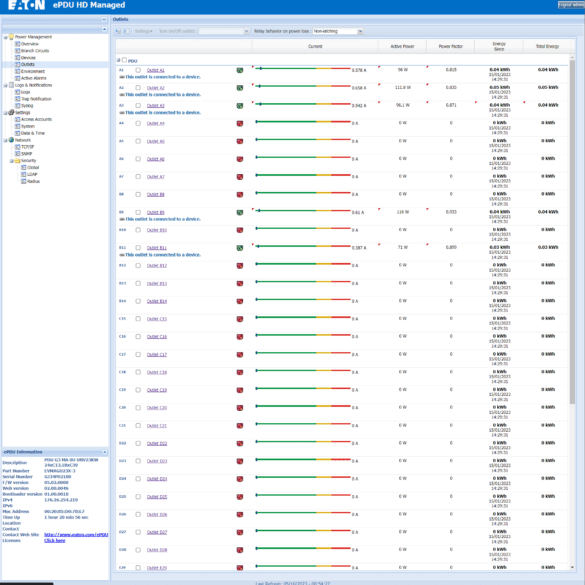Click the green status icon for Outlet A1

[x=240, y=70]
